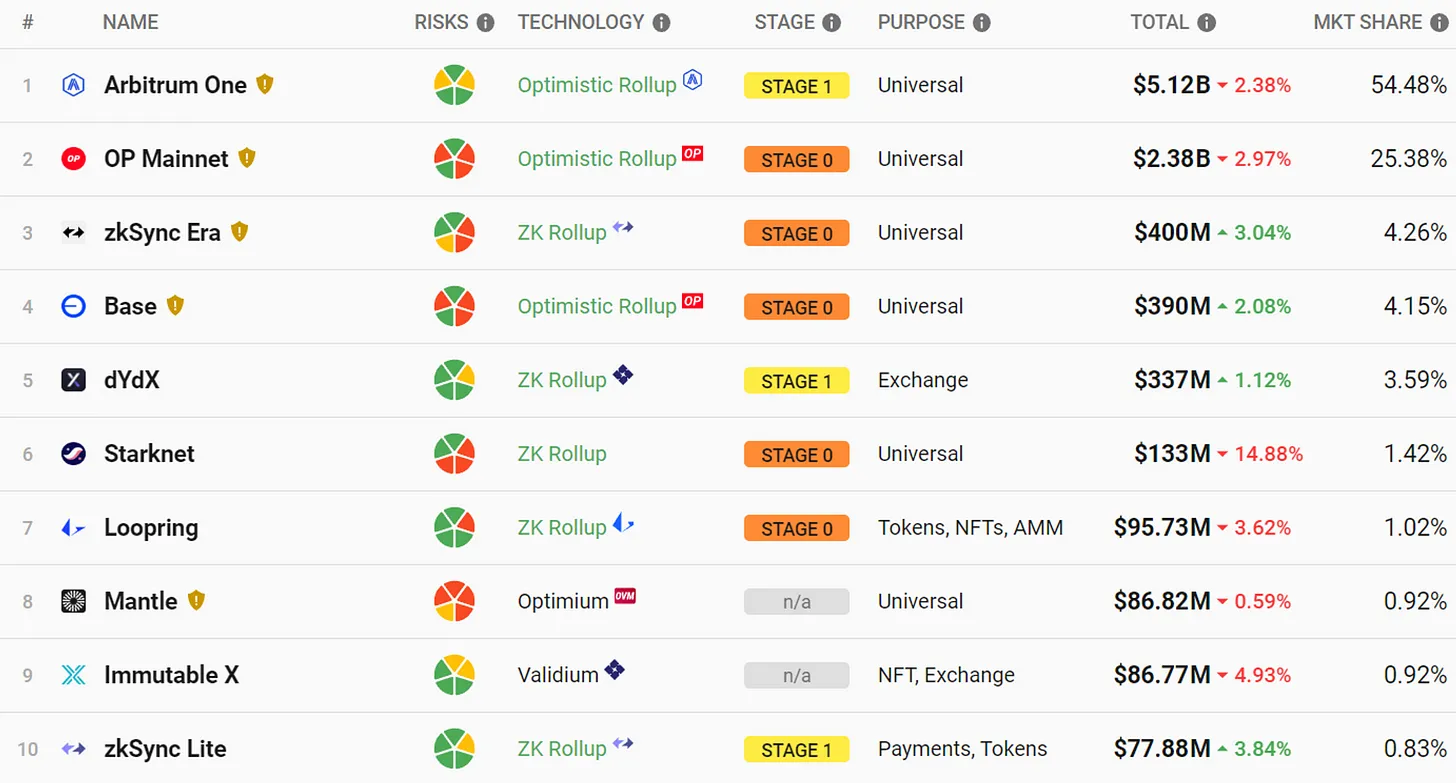Click the info icon next to RISKS

(485, 23)
